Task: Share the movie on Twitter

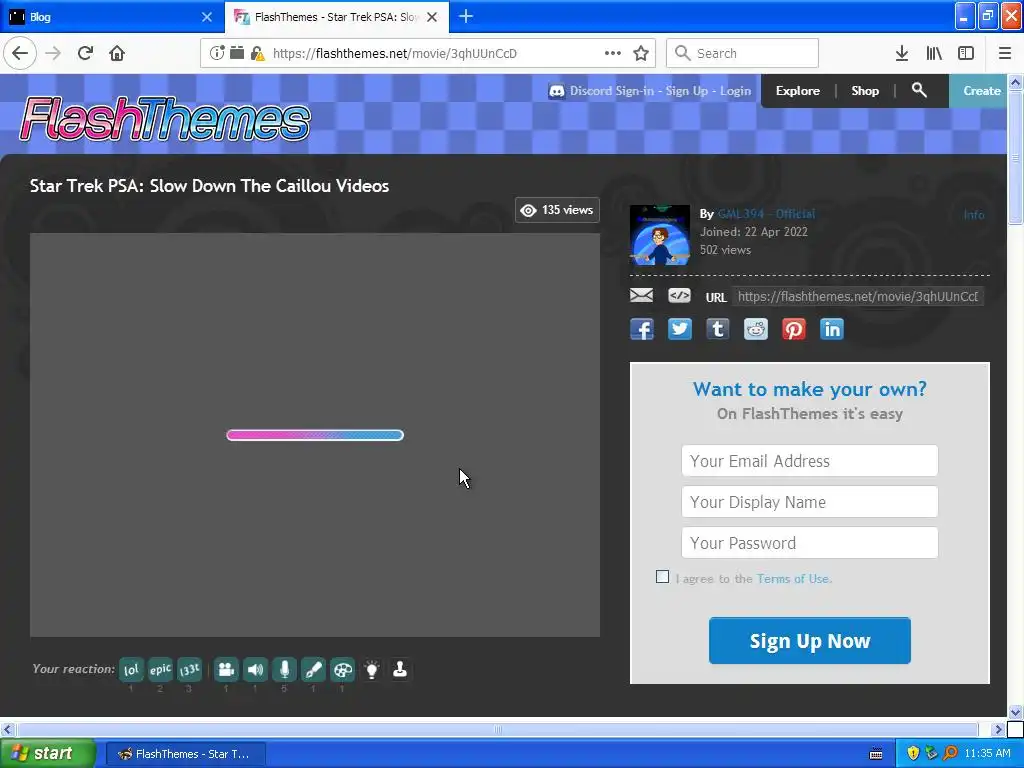Action: (x=680, y=329)
